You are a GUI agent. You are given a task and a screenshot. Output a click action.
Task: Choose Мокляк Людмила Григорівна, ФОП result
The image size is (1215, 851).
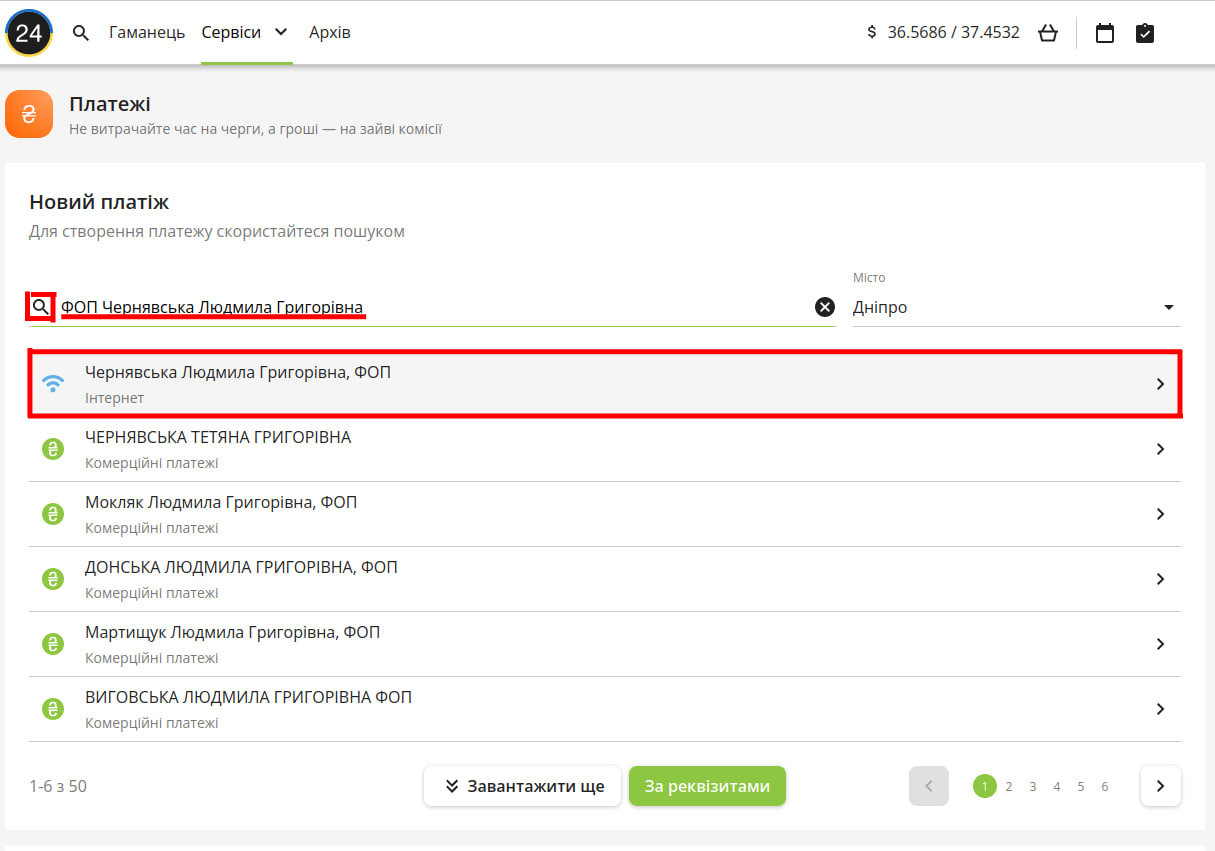[605, 514]
